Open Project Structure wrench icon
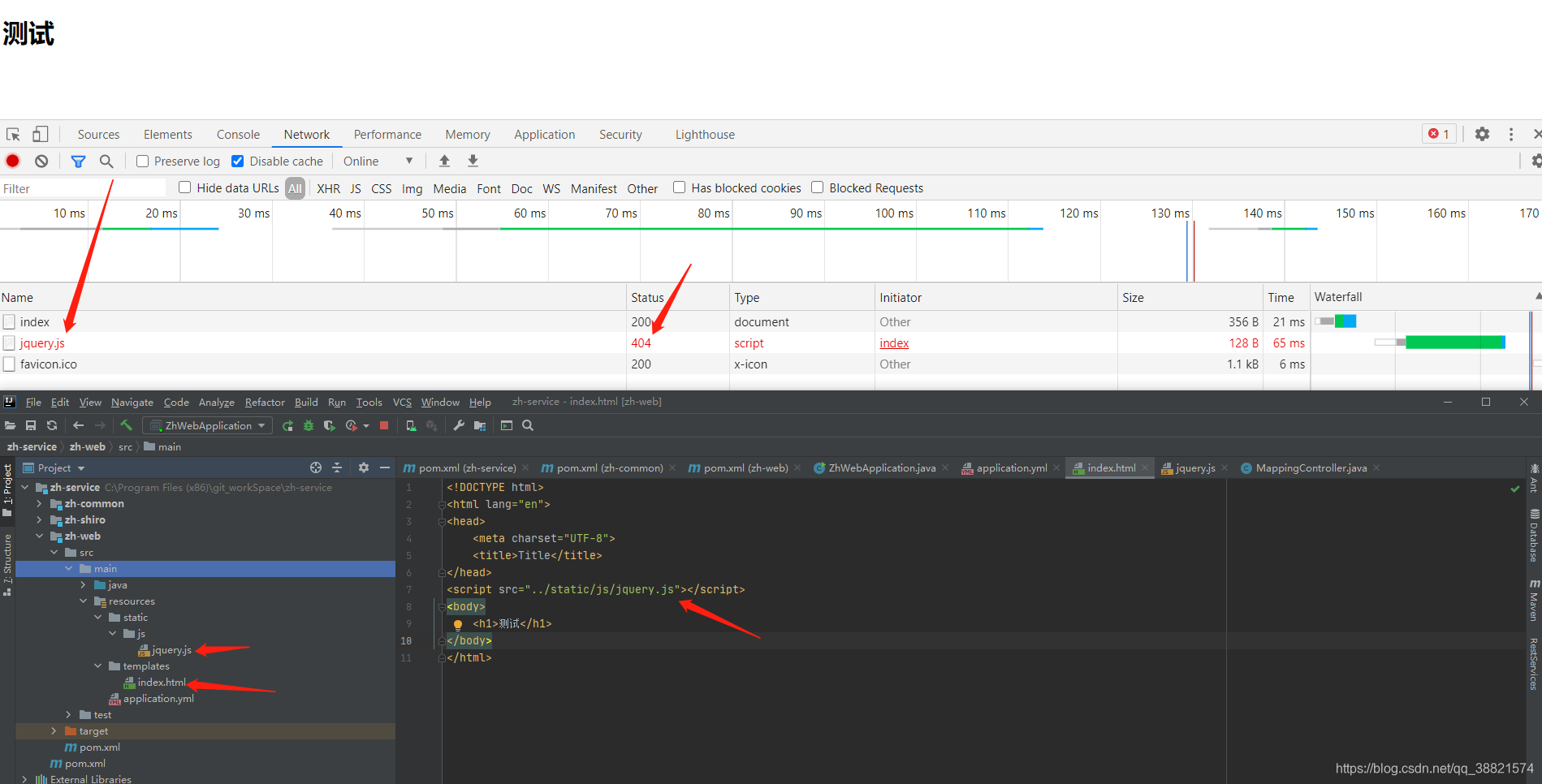This screenshot has width=1542, height=784. [x=459, y=425]
